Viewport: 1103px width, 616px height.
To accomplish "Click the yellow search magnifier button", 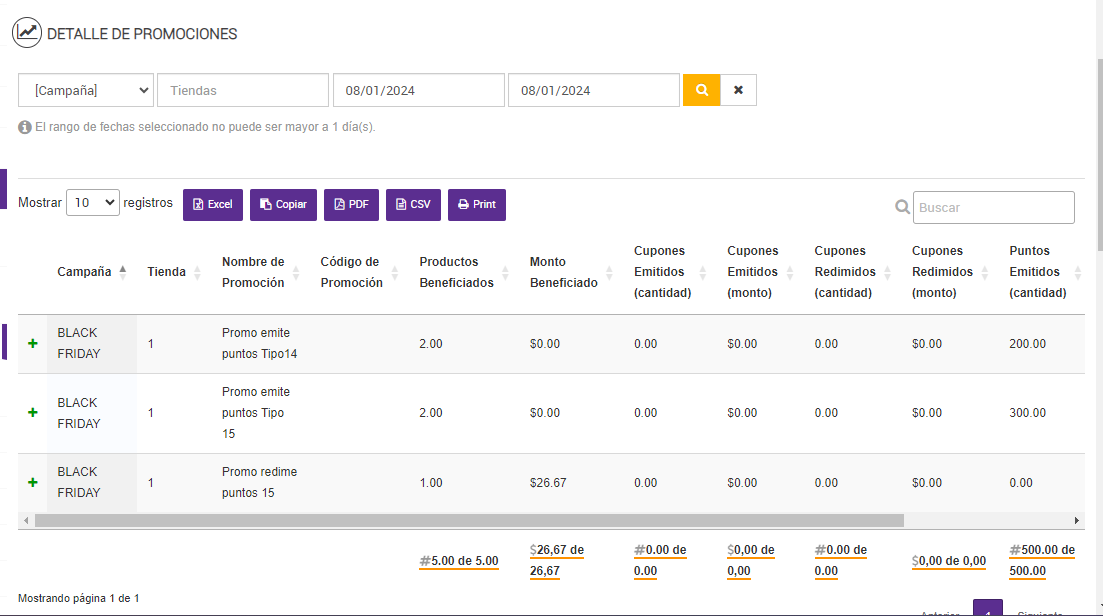I will pos(701,90).
